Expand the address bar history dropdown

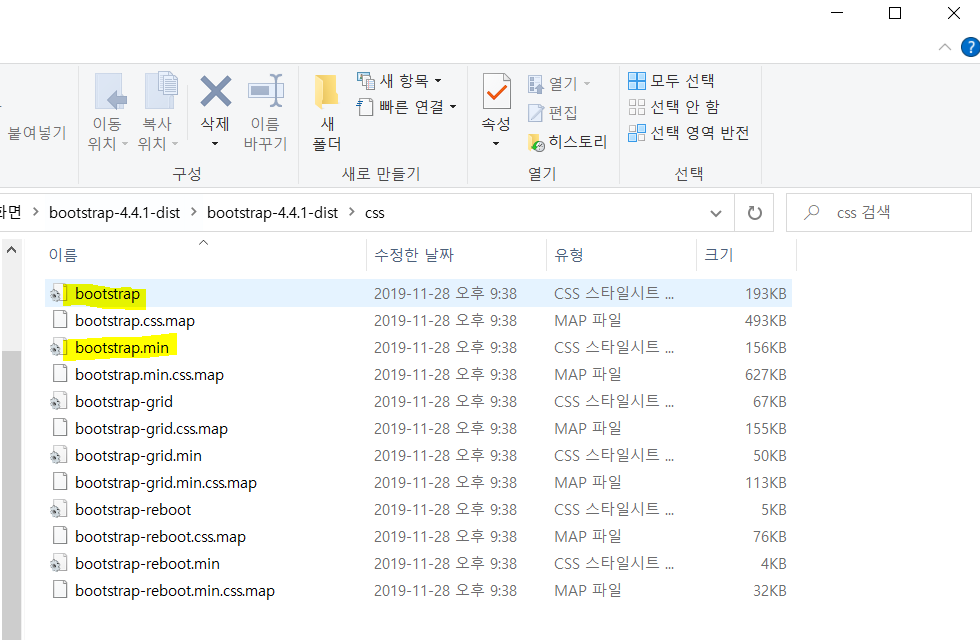[x=716, y=213]
